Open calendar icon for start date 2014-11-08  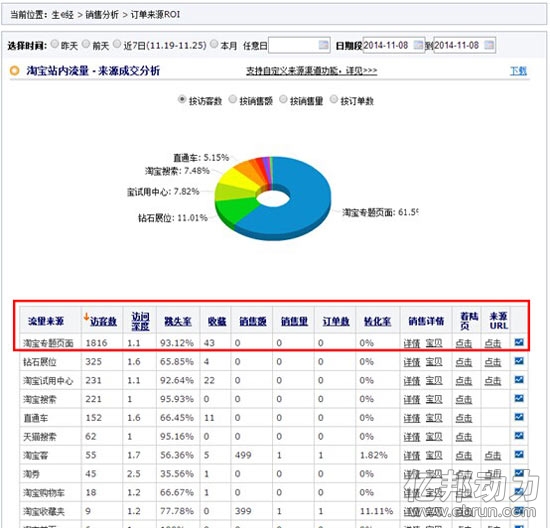pos(418,45)
